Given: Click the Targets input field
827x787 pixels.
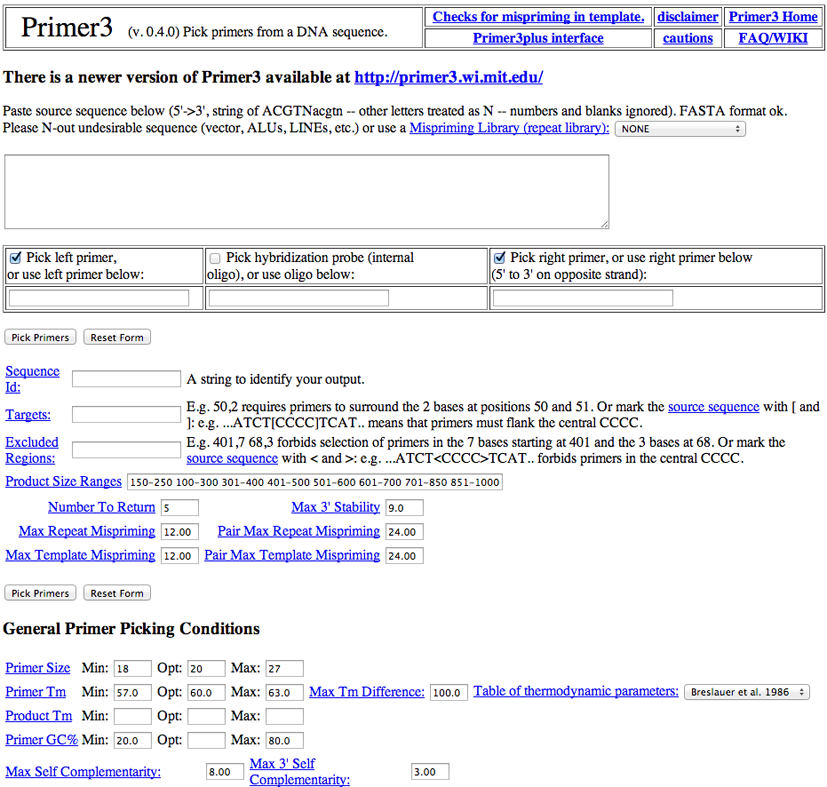Looking at the screenshot, I should [x=127, y=414].
